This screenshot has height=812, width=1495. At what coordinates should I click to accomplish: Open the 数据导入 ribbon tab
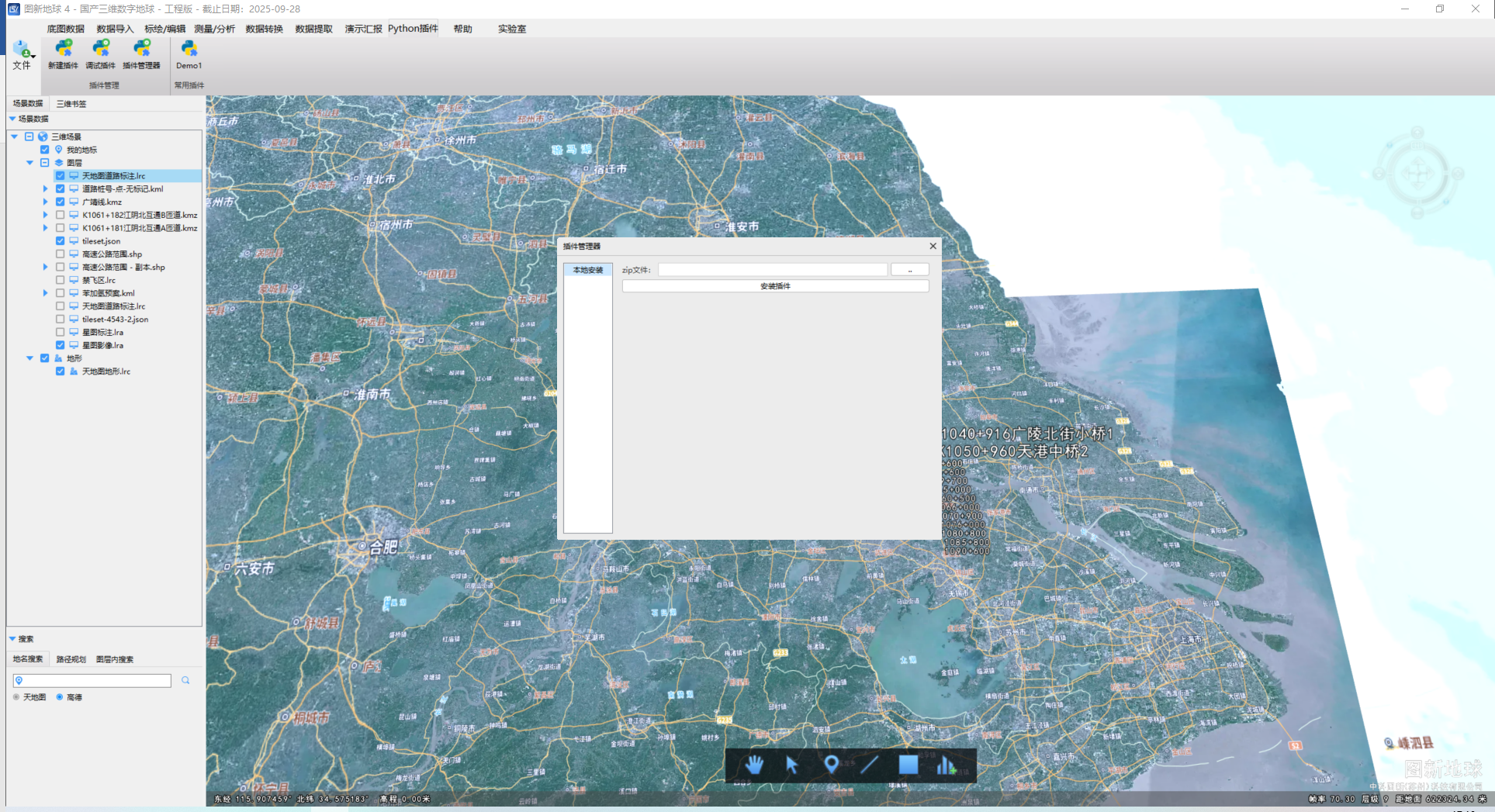tap(115, 29)
